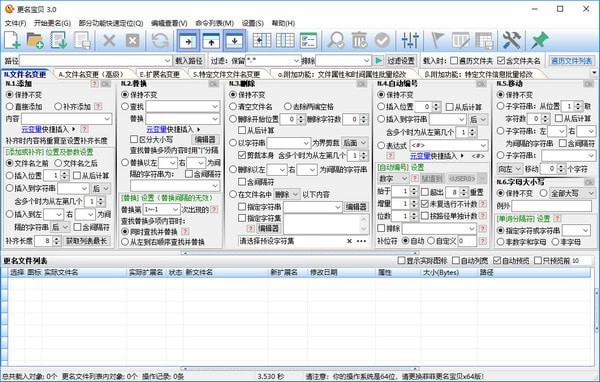
Task: Open the 查找 combo box dropdown
Action: coord(215,106)
